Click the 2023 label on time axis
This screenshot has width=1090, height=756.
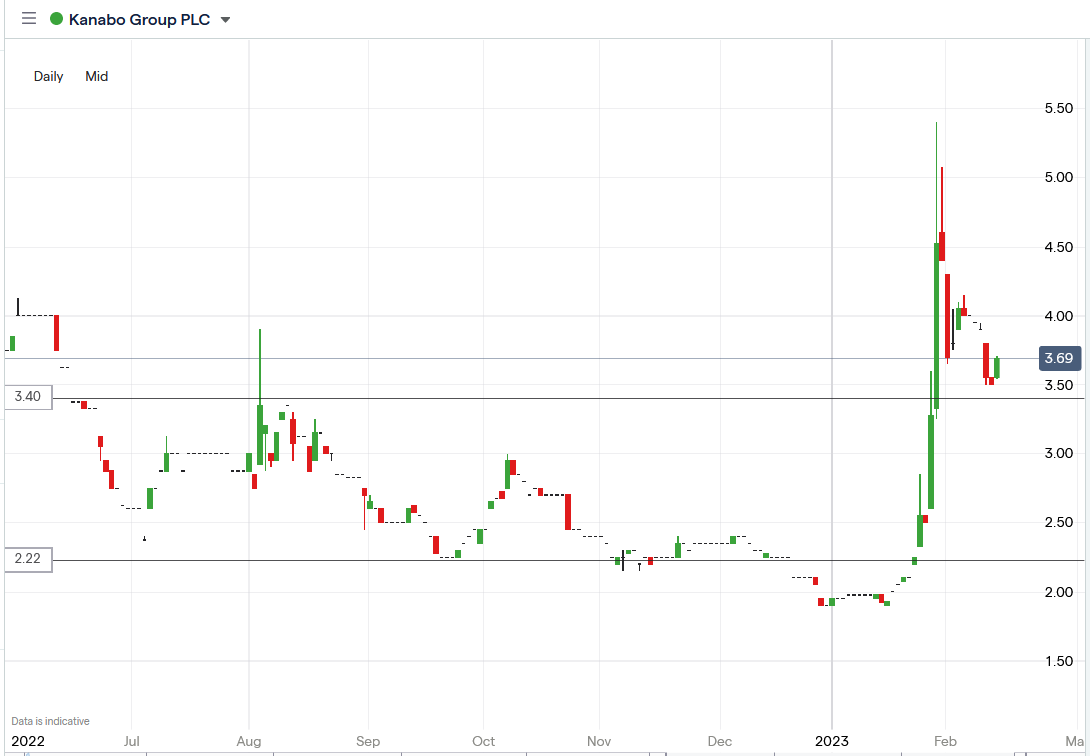click(832, 741)
